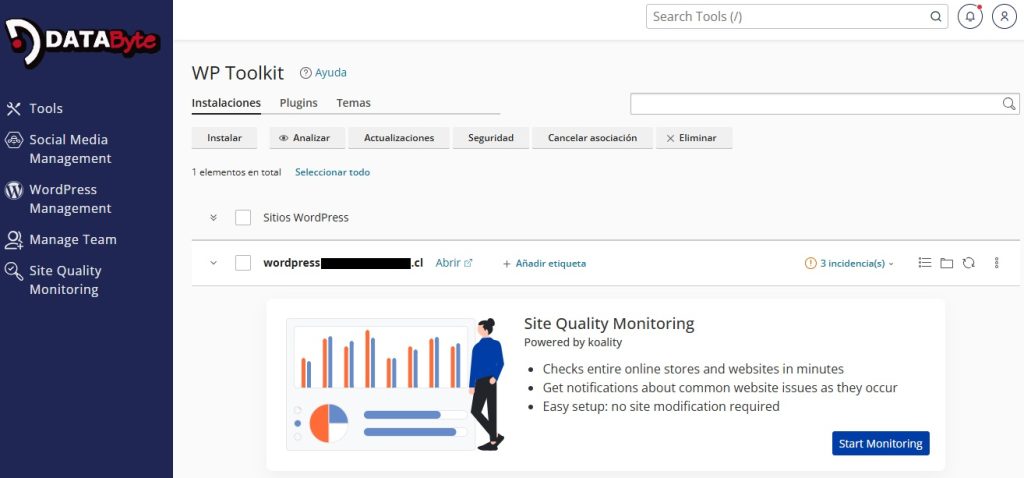Check the Sitios WordPress select-all checkbox

[243, 217]
